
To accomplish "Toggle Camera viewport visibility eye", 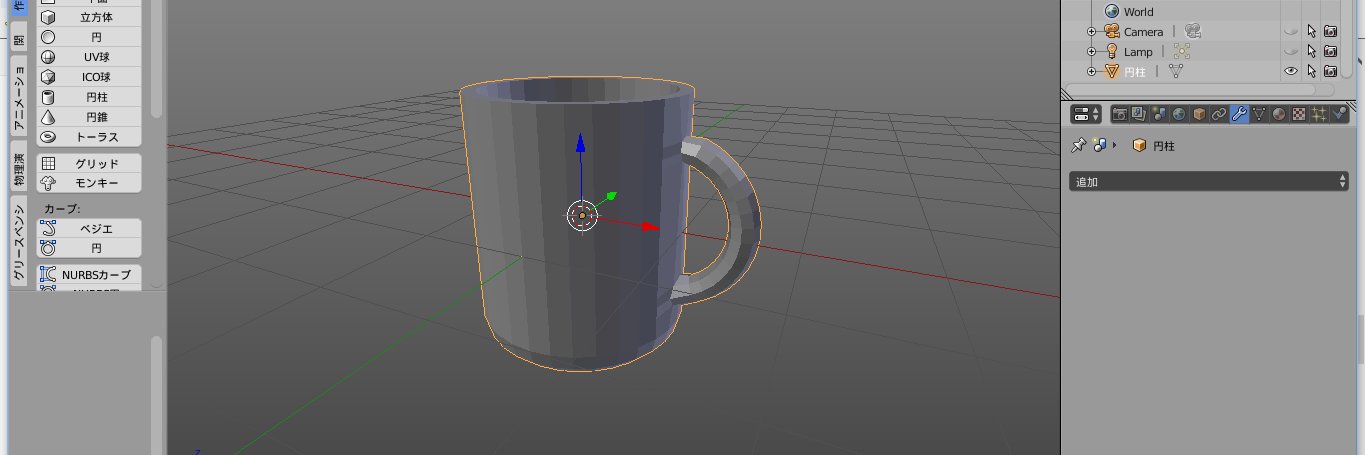I will click(1290, 32).
